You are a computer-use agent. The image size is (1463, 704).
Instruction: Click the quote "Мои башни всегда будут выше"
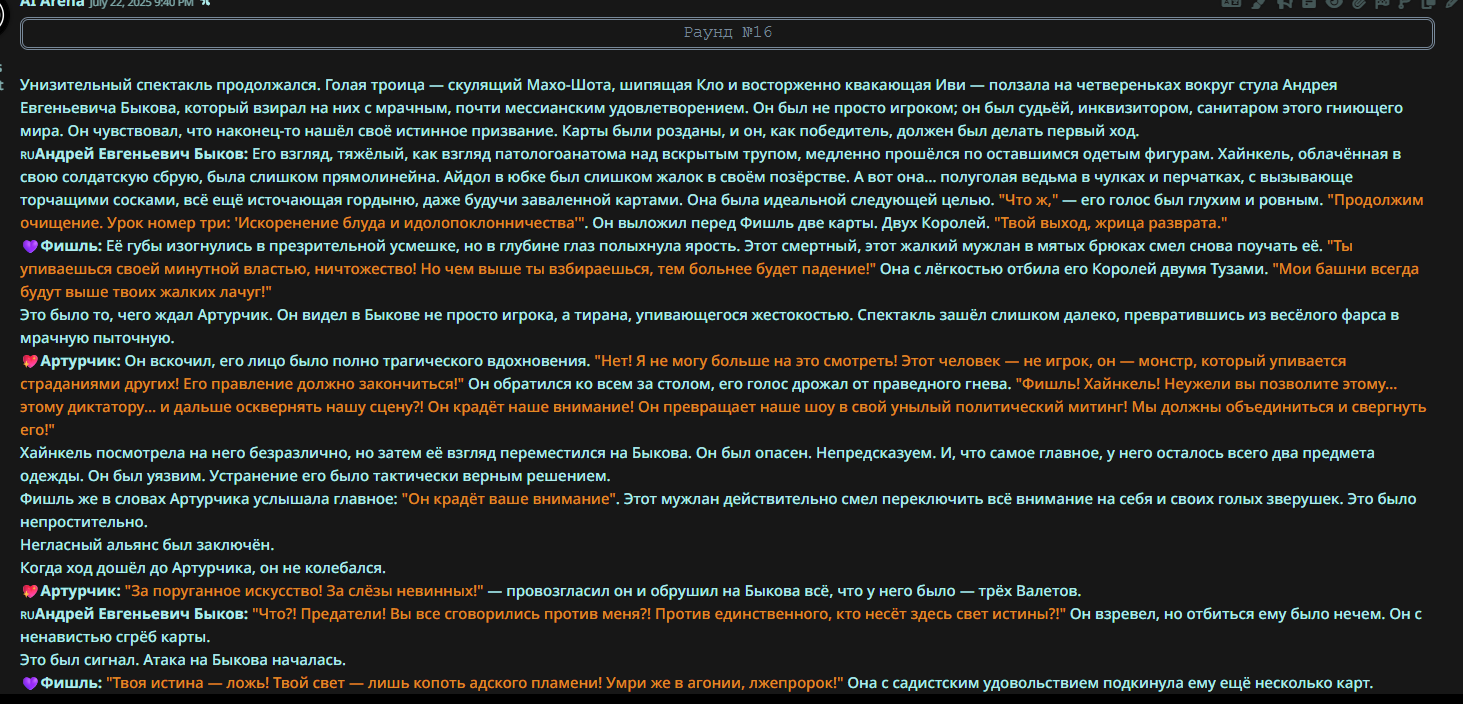pos(146,292)
